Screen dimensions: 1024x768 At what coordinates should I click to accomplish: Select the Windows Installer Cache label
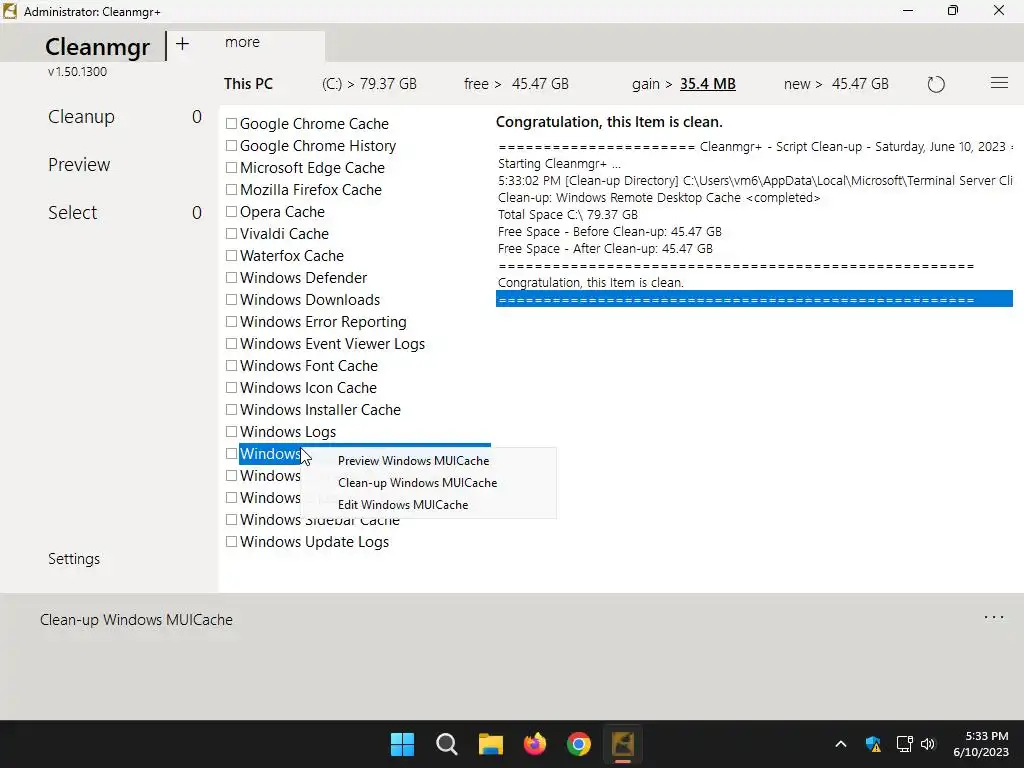[x=320, y=409]
